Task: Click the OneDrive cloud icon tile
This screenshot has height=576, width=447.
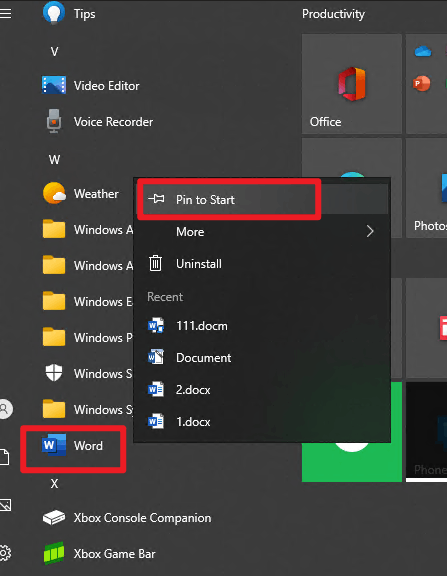Action: pos(423,51)
